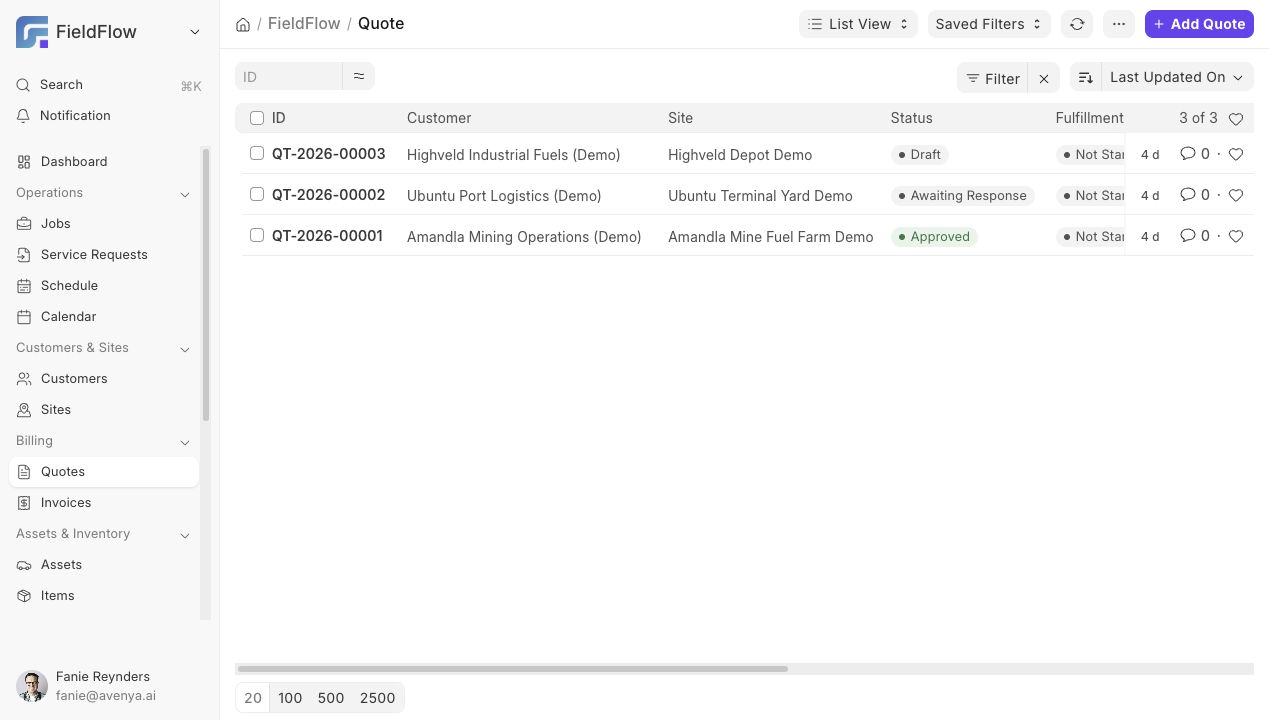This screenshot has width=1280, height=720.
Task: Open Invoices page
Action: click(104, 503)
